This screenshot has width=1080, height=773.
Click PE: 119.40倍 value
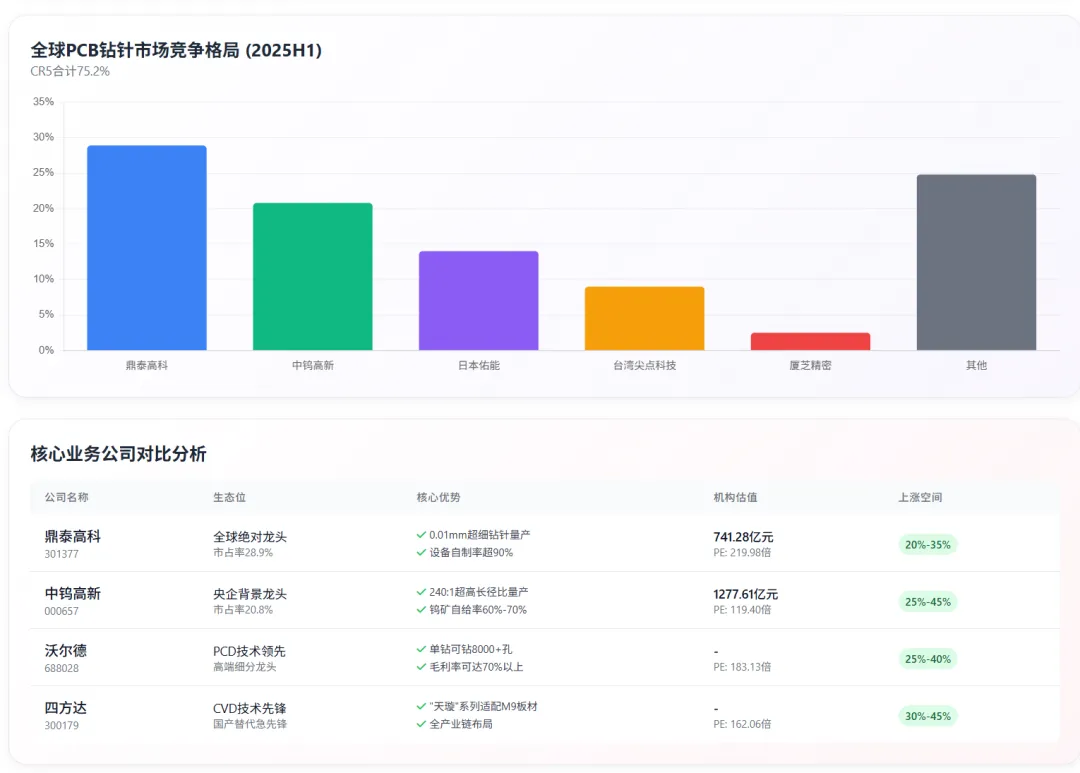pyautogui.click(x=742, y=610)
